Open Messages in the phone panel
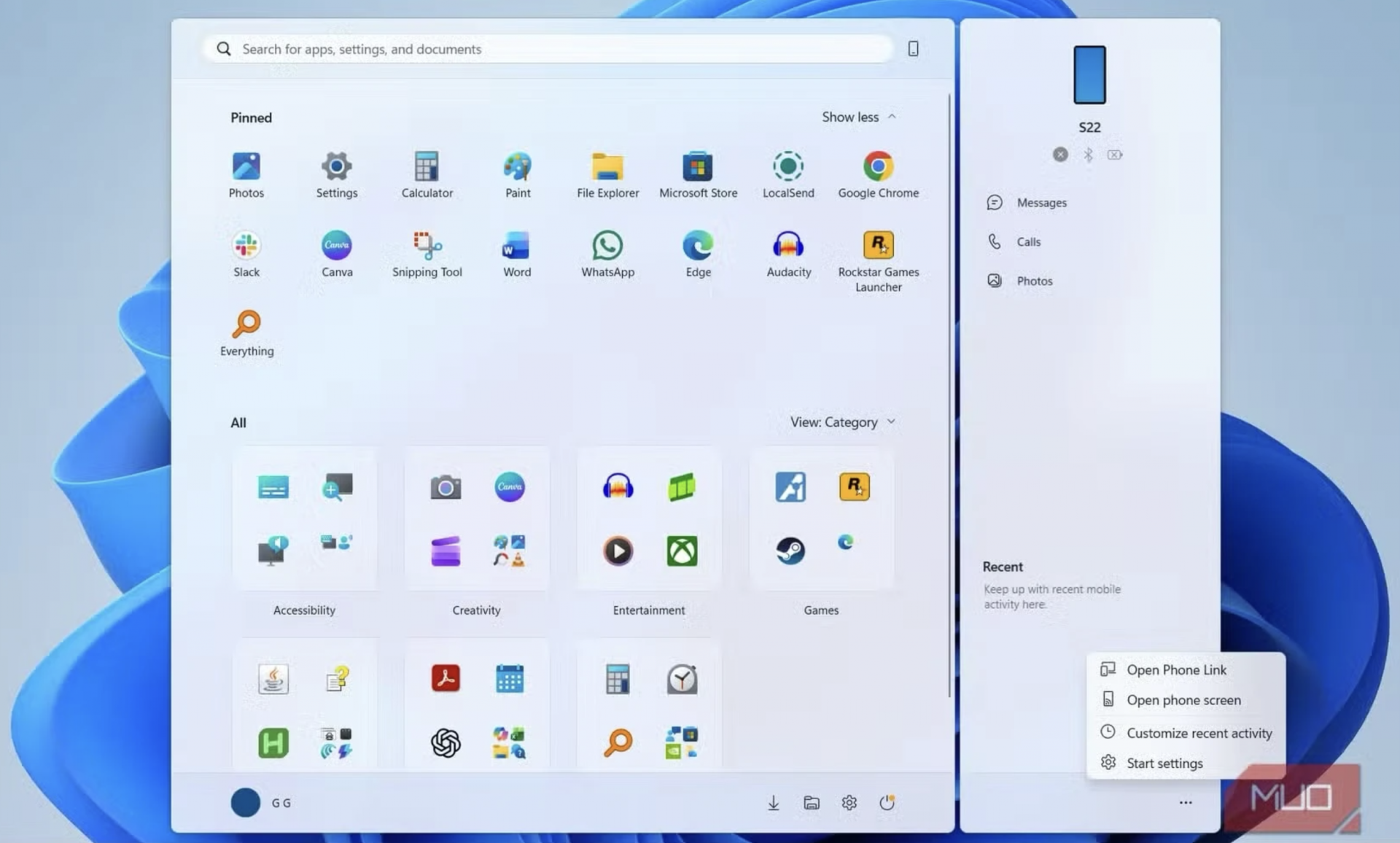The image size is (1400, 843). click(1041, 203)
